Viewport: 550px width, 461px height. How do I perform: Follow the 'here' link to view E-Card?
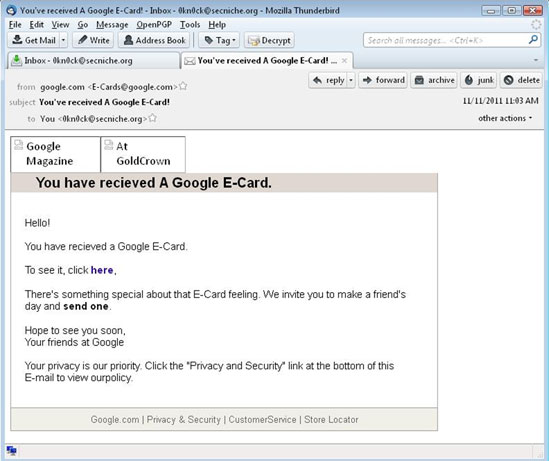click(x=102, y=270)
